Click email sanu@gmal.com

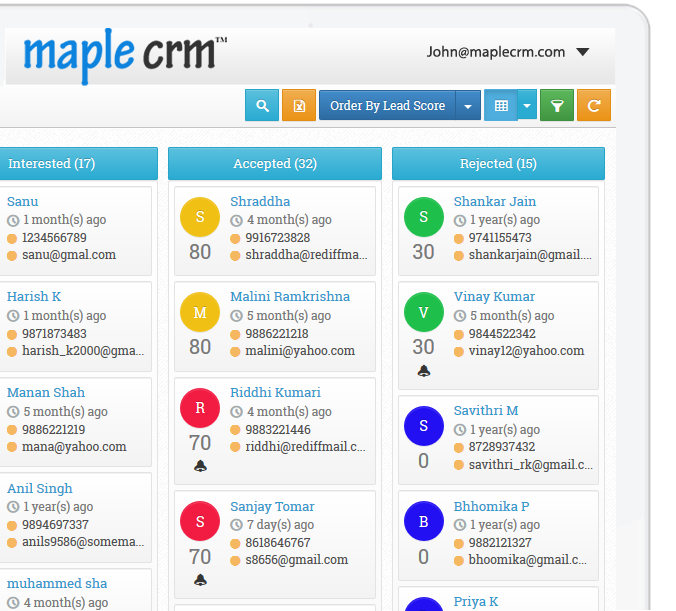coord(69,255)
